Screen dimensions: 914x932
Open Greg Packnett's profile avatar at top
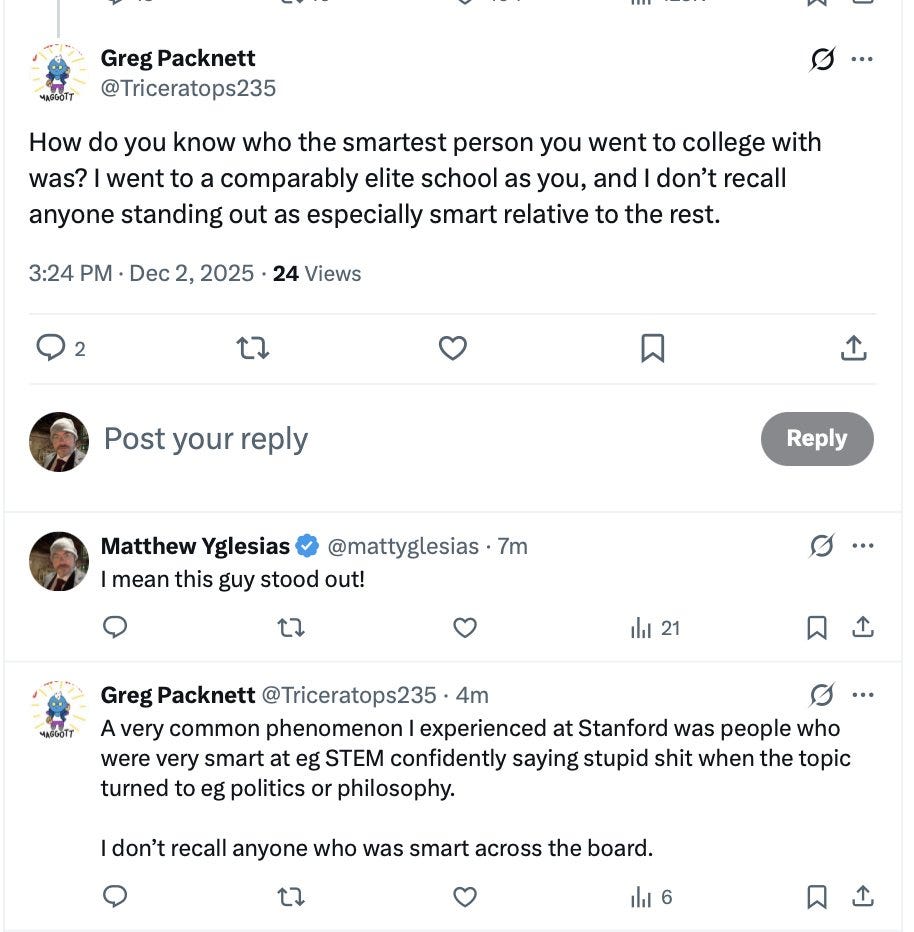pyautogui.click(x=59, y=73)
